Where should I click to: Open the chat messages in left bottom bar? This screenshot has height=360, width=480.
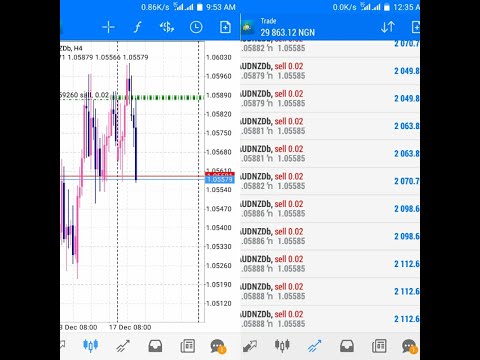(x=218, y=346)
